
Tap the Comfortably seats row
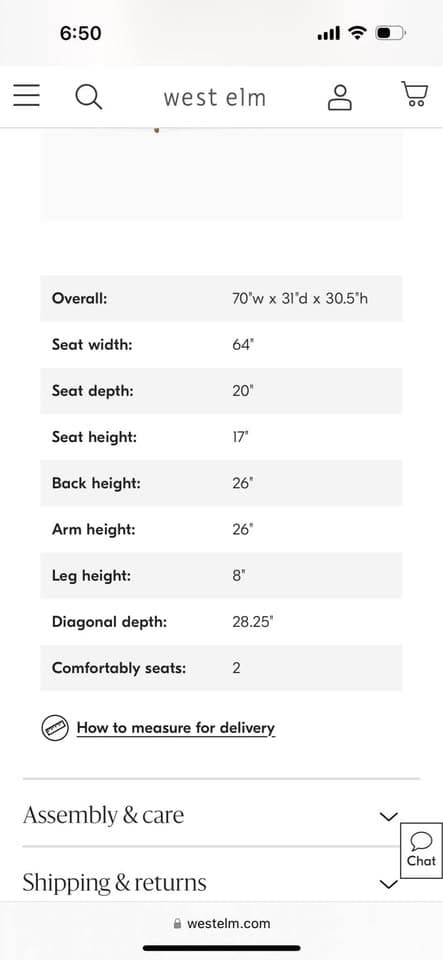click(222, 668)
